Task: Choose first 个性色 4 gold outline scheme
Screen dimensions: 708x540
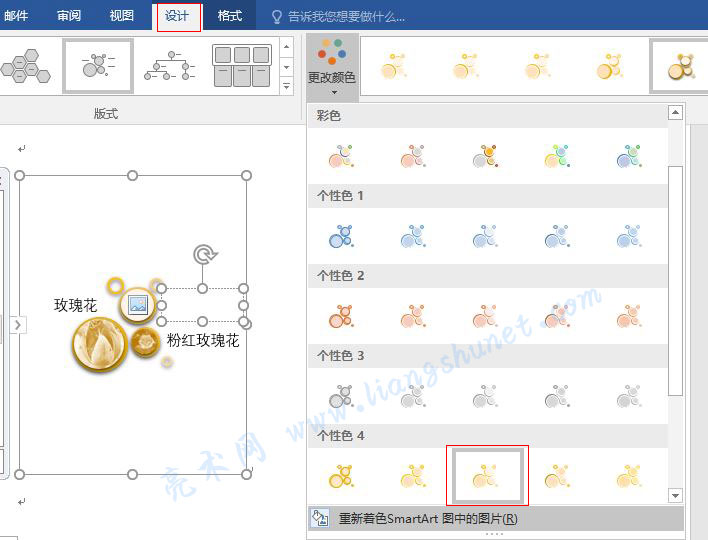Action: [x=341, y=476]
